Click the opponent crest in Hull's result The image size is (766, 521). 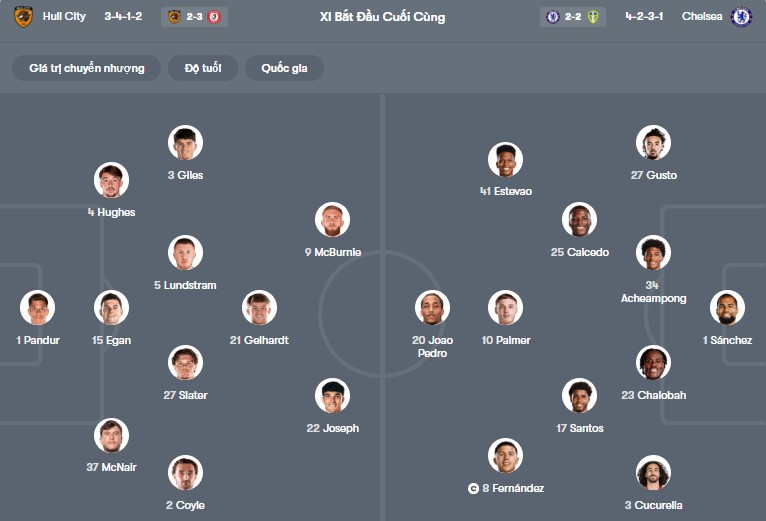click(214, 17)
